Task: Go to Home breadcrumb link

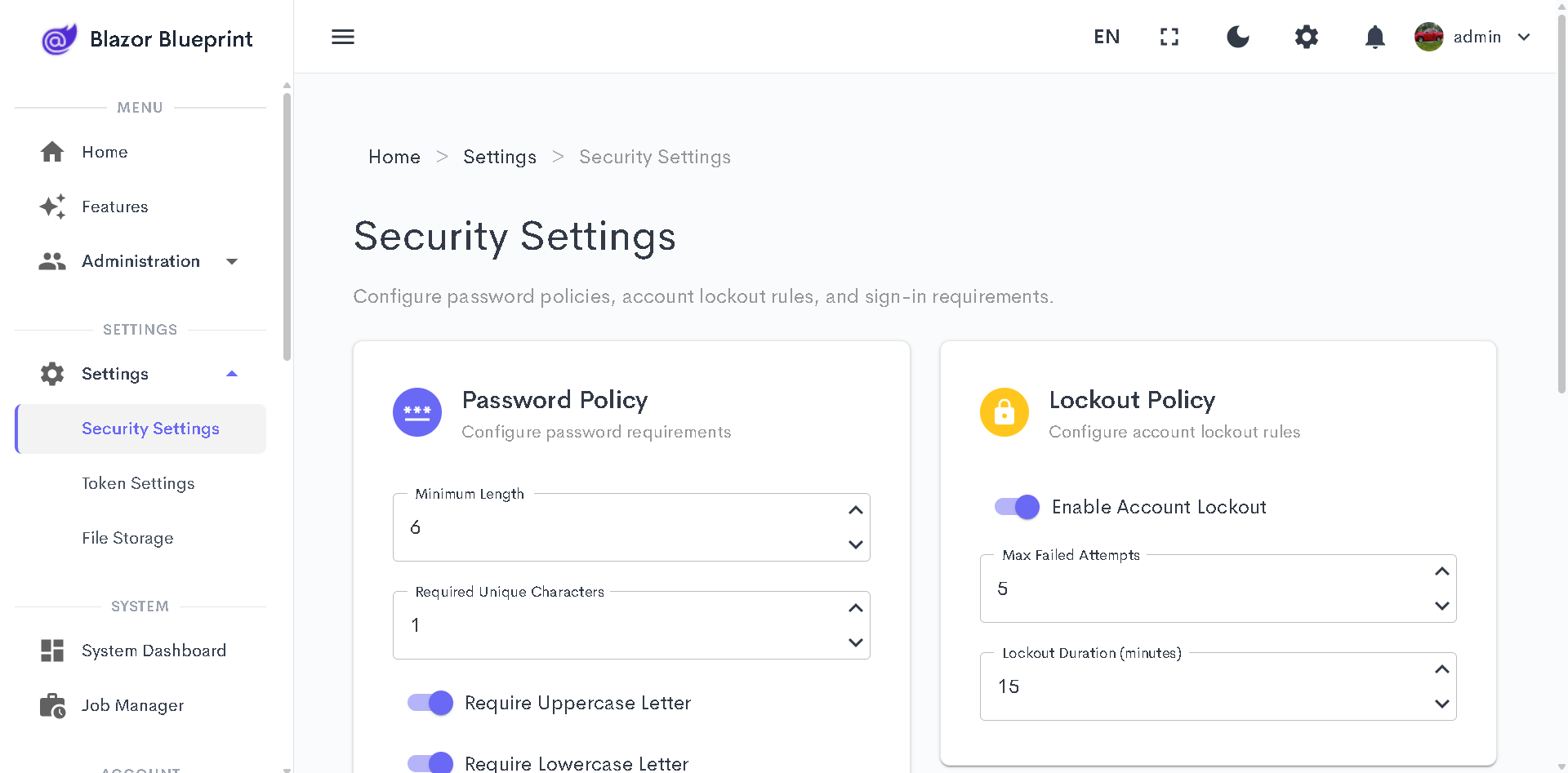Action: coord(394,157)
